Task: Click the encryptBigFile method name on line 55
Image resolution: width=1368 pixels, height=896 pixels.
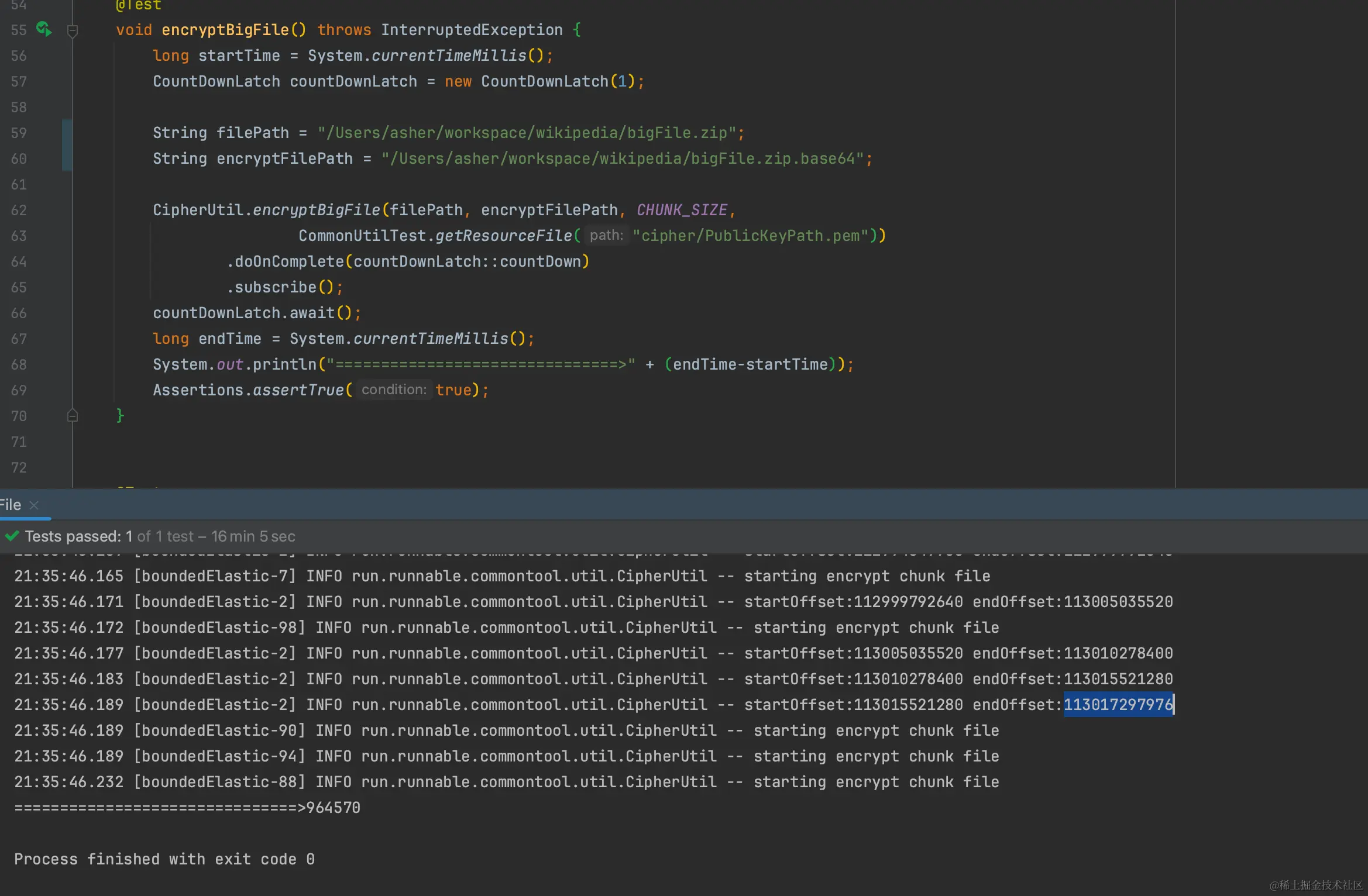Action: coord(225,30)
